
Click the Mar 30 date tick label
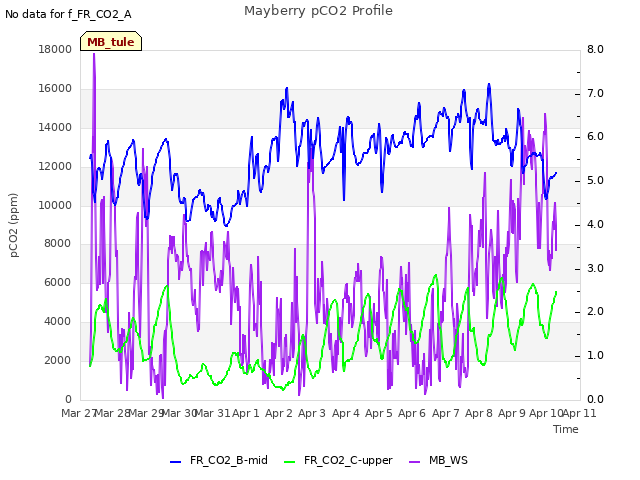[x=180, y=413]
